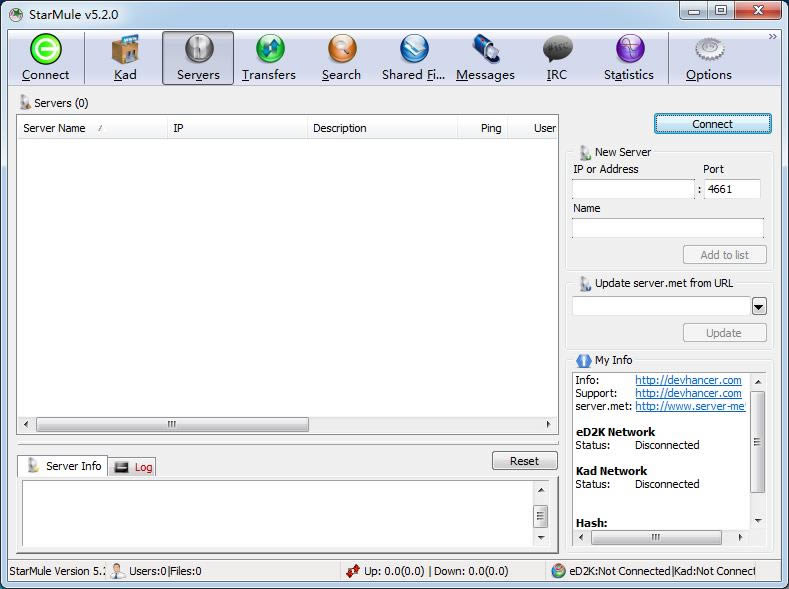Click the Add to list button
Viewport: 789px width, 589px height.
click(725, 255)
